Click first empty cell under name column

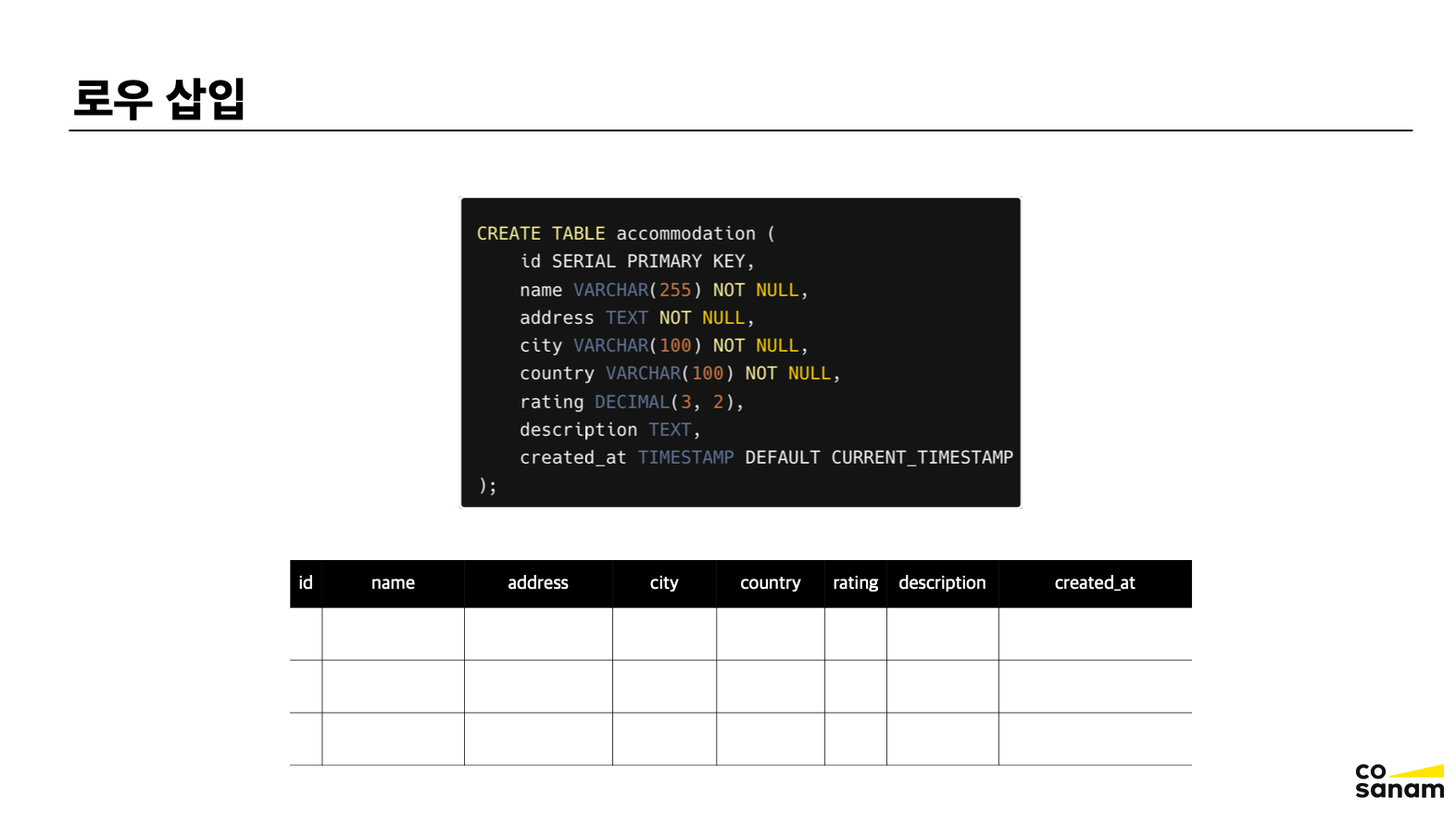[393, 634]
